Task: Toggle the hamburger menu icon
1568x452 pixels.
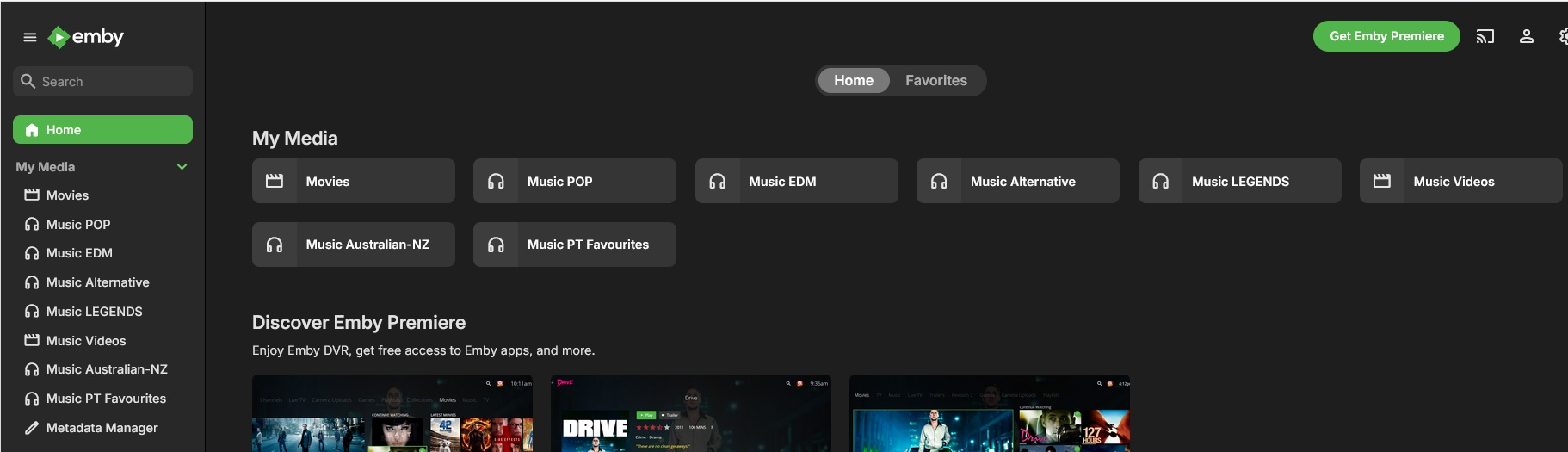Action: pyautogui.click(x=30, y=37)
